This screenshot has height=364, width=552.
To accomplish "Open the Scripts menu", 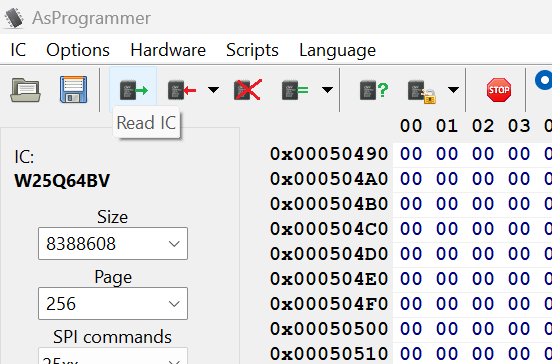I will click(x=252, y=50).
